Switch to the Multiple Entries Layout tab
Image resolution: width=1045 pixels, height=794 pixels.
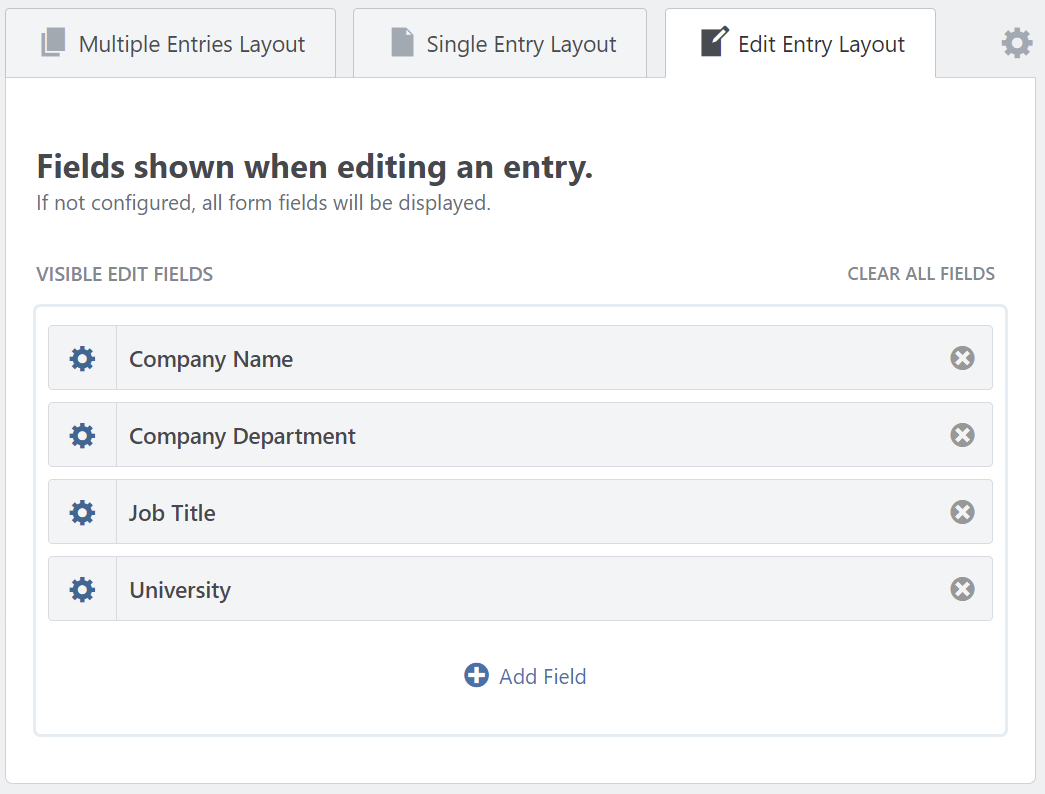coord(191,45)
